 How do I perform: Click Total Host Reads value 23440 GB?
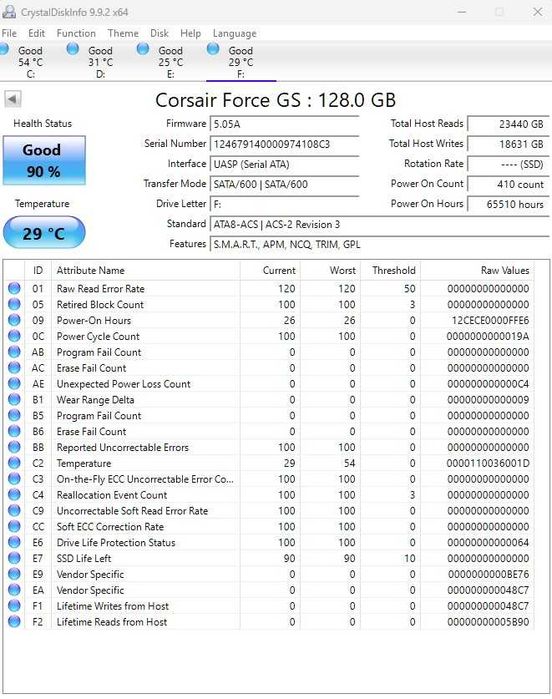click(x=508, y=124)
